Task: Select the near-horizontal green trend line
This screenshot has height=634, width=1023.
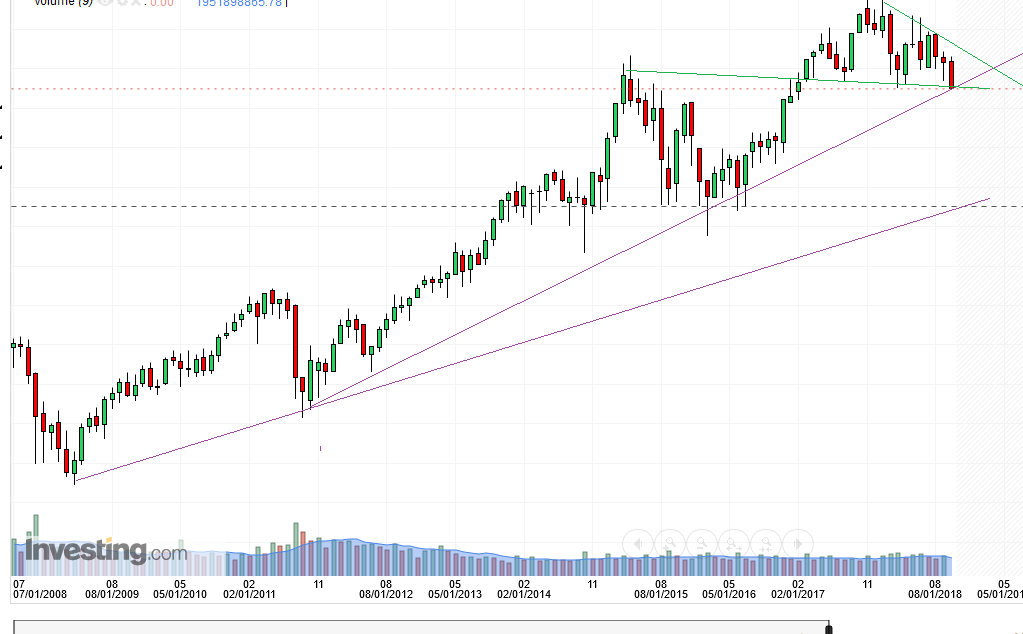Action: pyautogui.click(x=720, y=76)
